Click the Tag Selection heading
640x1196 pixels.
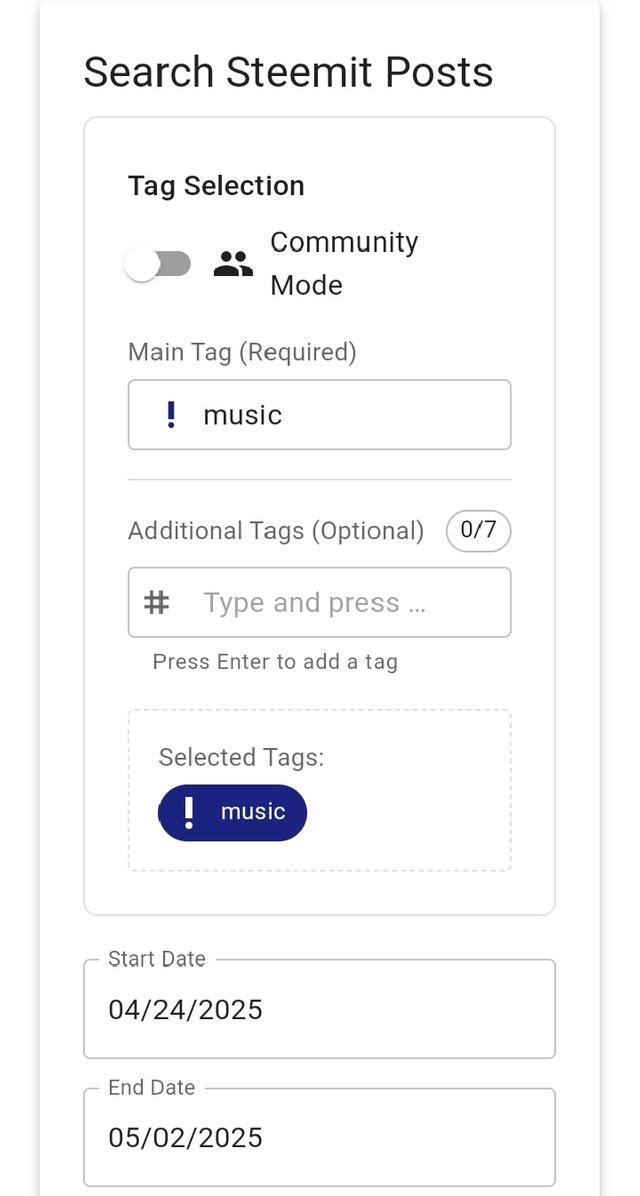pos(216,185)
